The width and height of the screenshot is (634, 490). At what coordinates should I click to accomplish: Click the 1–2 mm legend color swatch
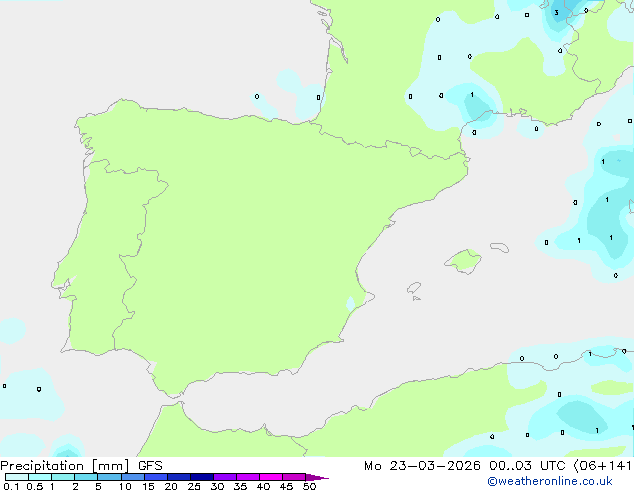coord(63,477)
